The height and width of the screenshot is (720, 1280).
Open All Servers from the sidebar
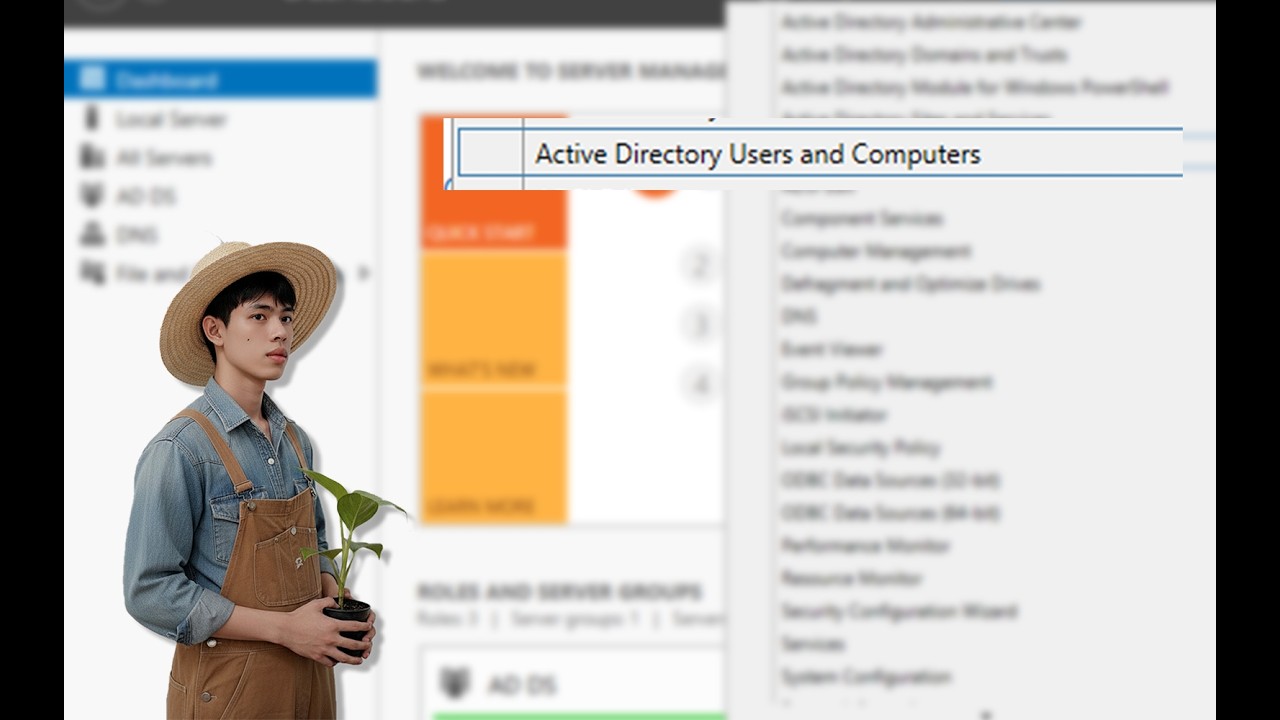164,158
